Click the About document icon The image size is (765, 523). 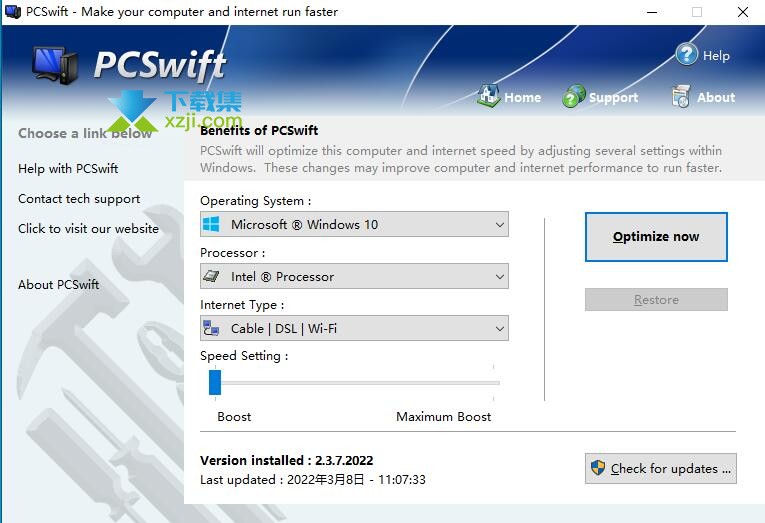click(x=681, y=96)
